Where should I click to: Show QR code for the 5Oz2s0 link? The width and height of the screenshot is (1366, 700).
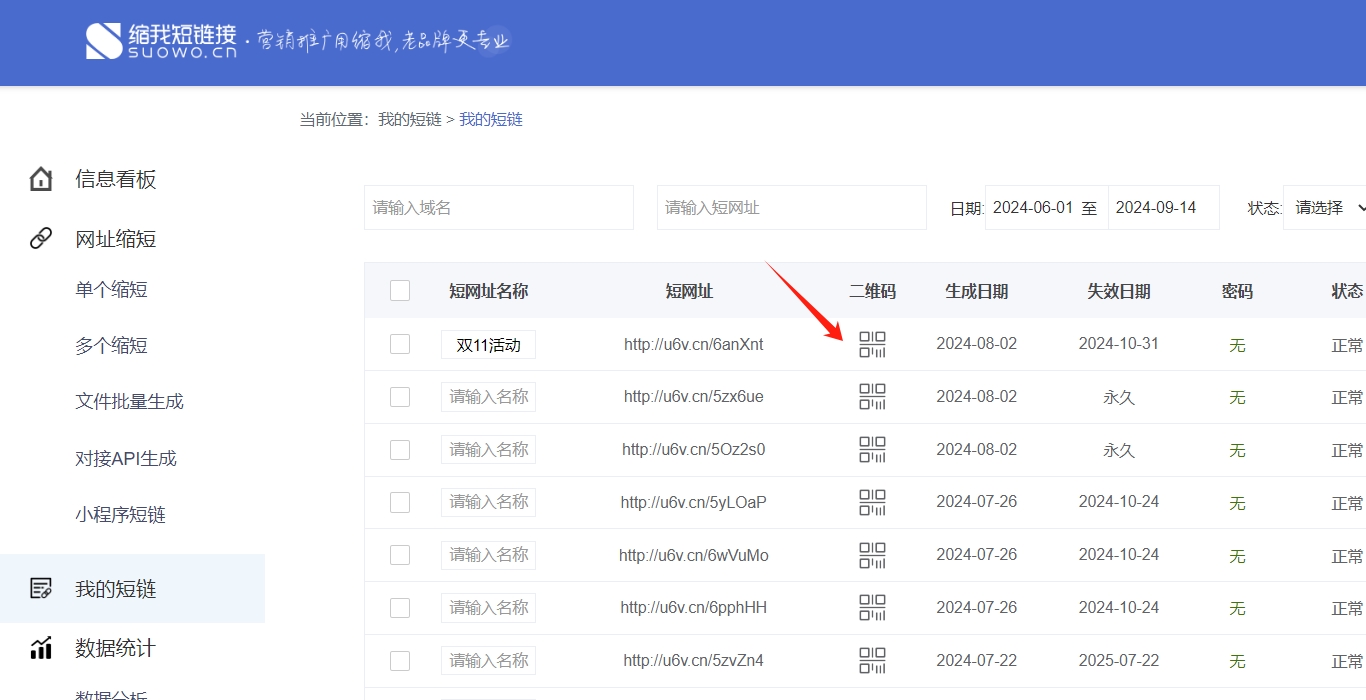[x=872, y=450]
